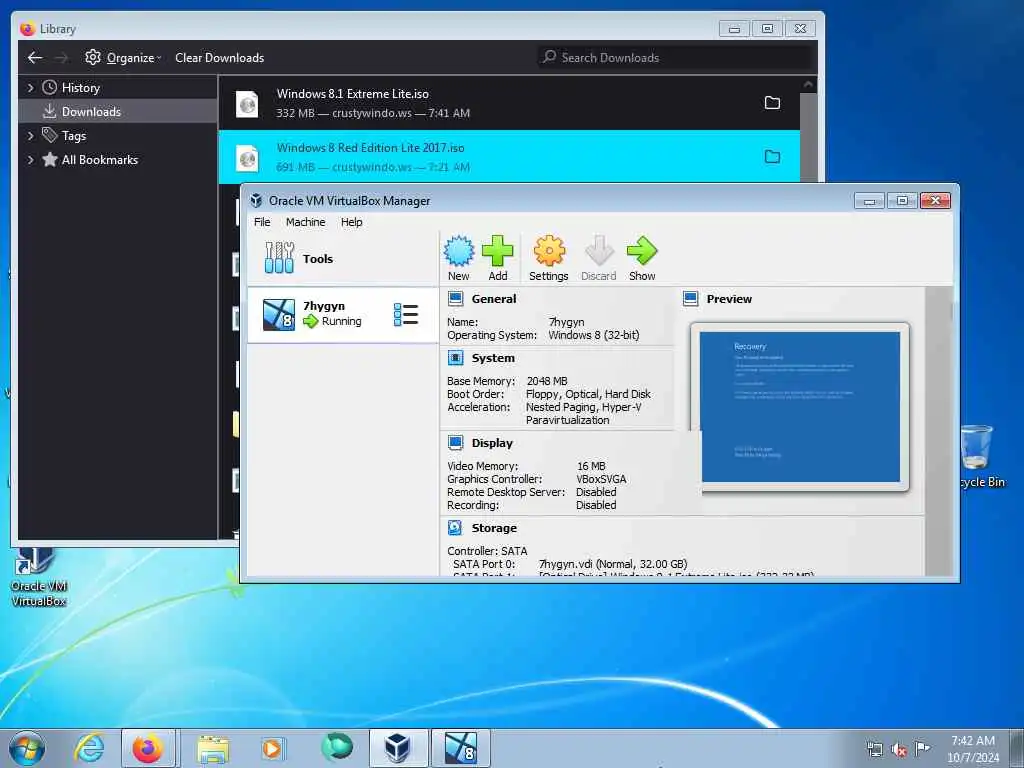Open Windows Explorer from taskbar
Screen dimensions: 1024x768
pos(213,749)
